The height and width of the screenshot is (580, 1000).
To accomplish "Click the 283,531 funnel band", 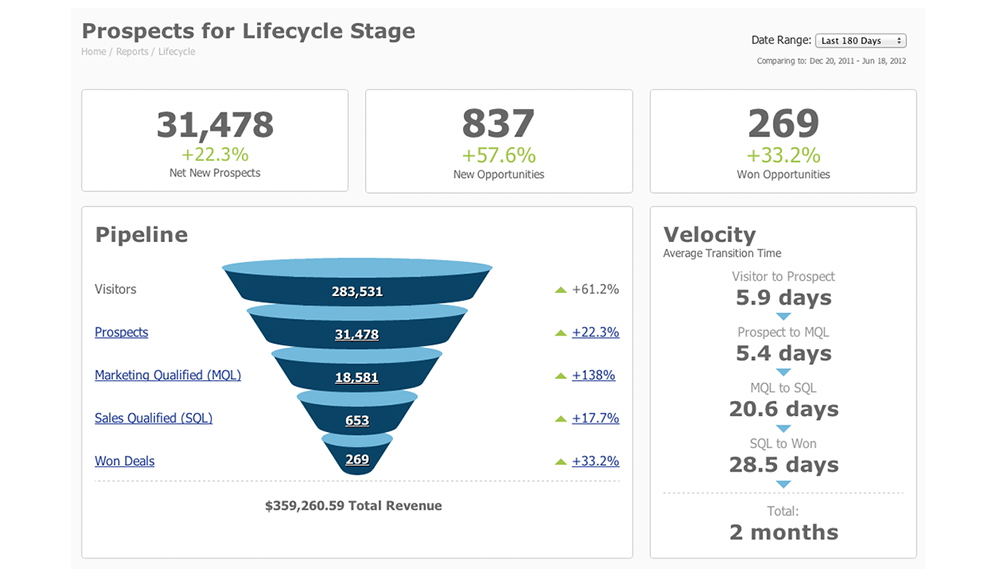I will tap(357, 291).
